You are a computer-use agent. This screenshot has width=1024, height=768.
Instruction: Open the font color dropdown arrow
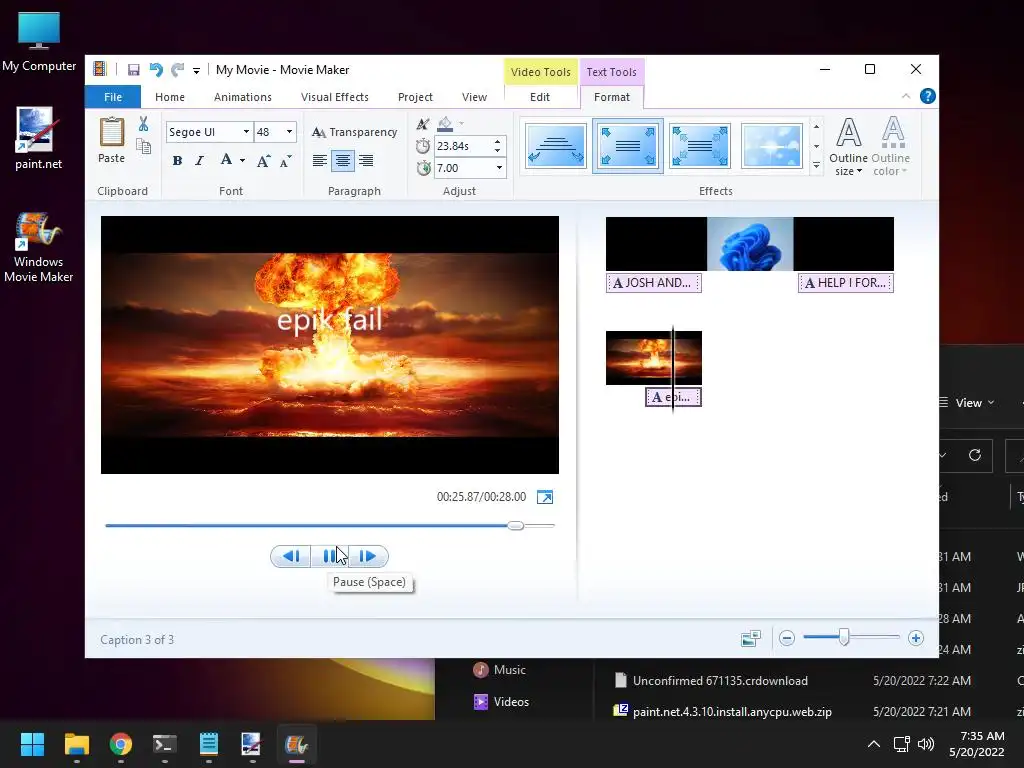[242, 161]
